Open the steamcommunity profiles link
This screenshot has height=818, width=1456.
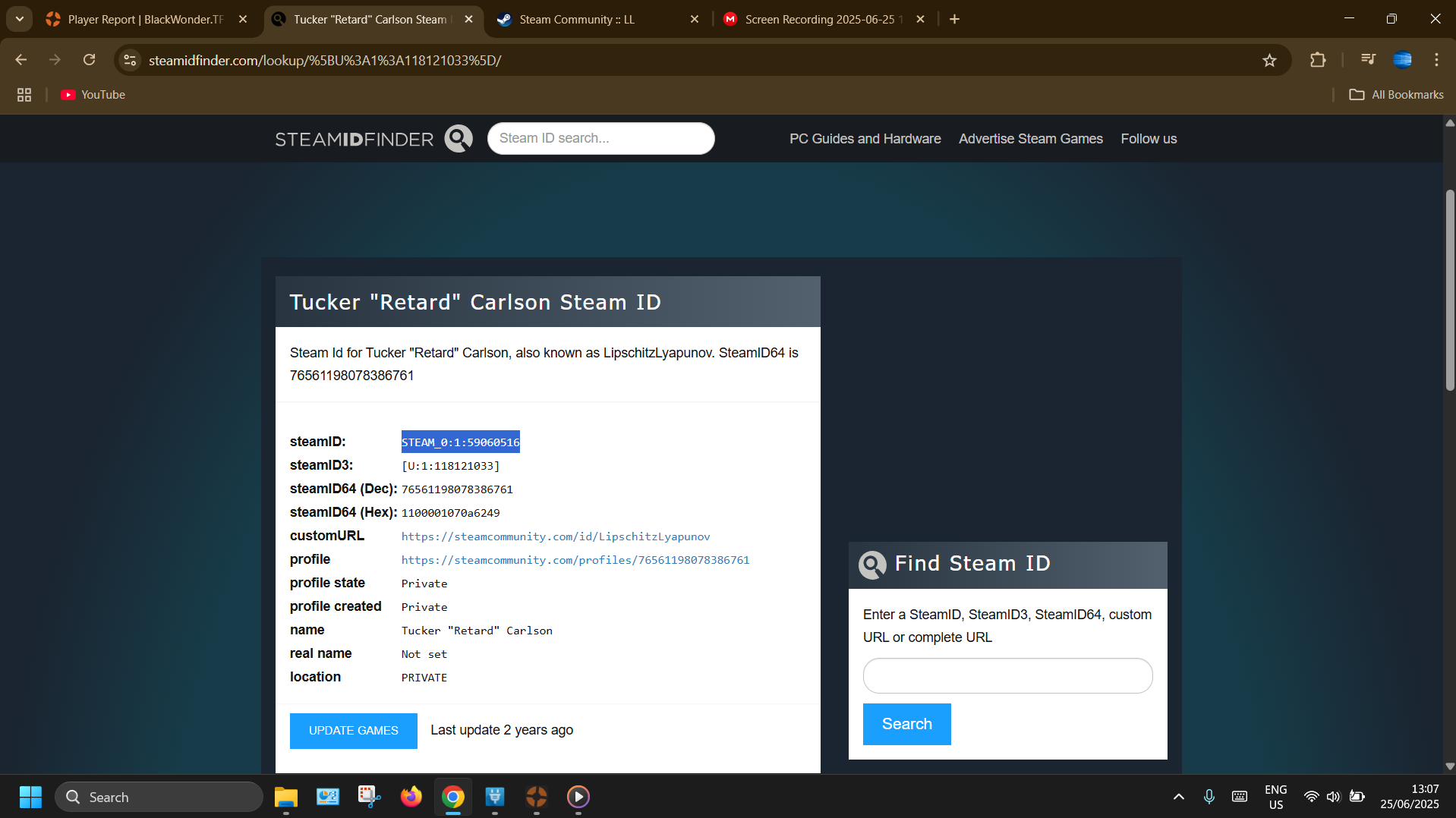pos(575,560)
